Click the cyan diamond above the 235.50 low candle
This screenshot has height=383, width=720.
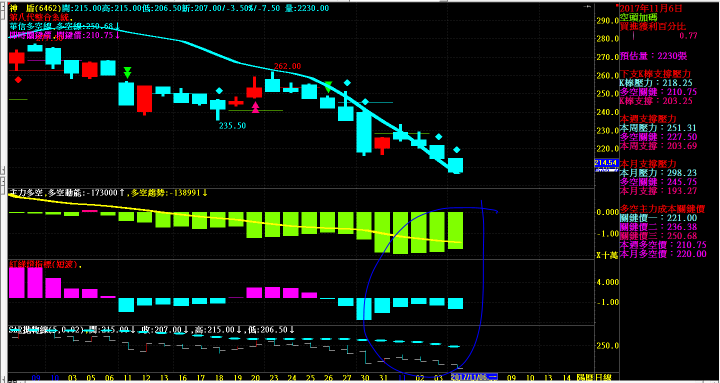(219, 91)
